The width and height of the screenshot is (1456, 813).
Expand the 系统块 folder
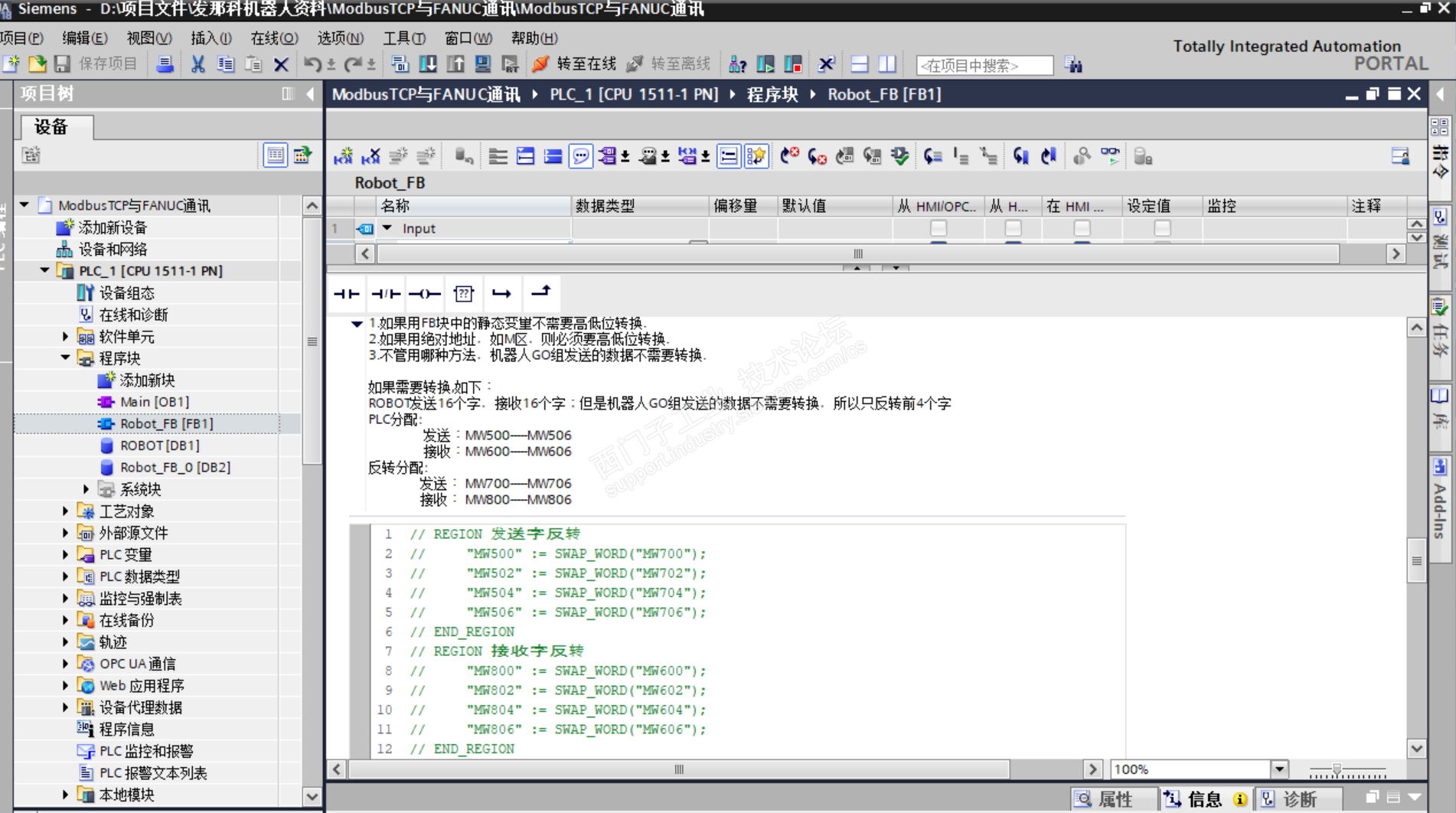tap(86, 488)
